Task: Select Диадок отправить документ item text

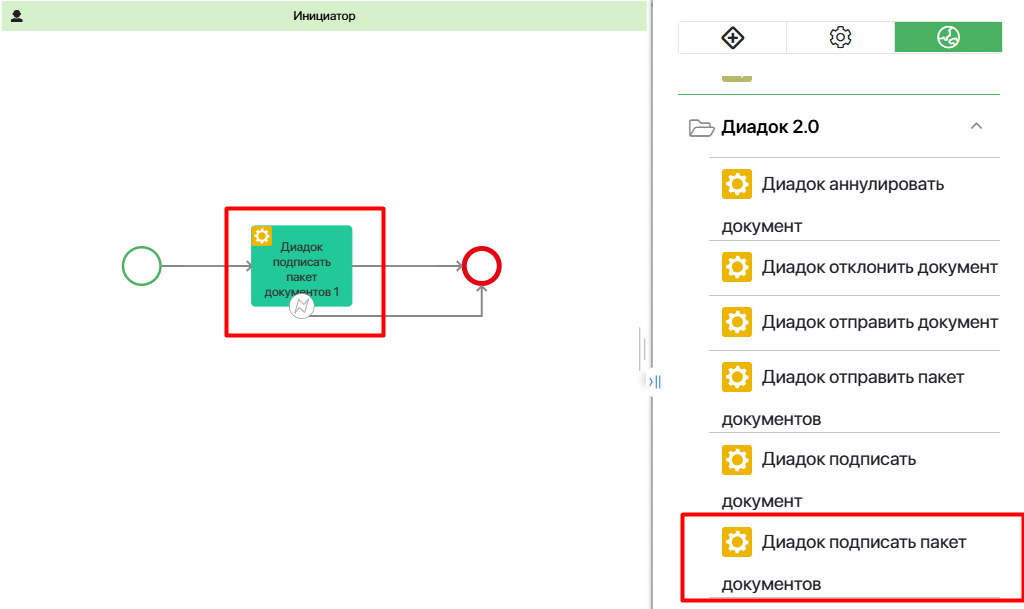Action: coord(880,322)
